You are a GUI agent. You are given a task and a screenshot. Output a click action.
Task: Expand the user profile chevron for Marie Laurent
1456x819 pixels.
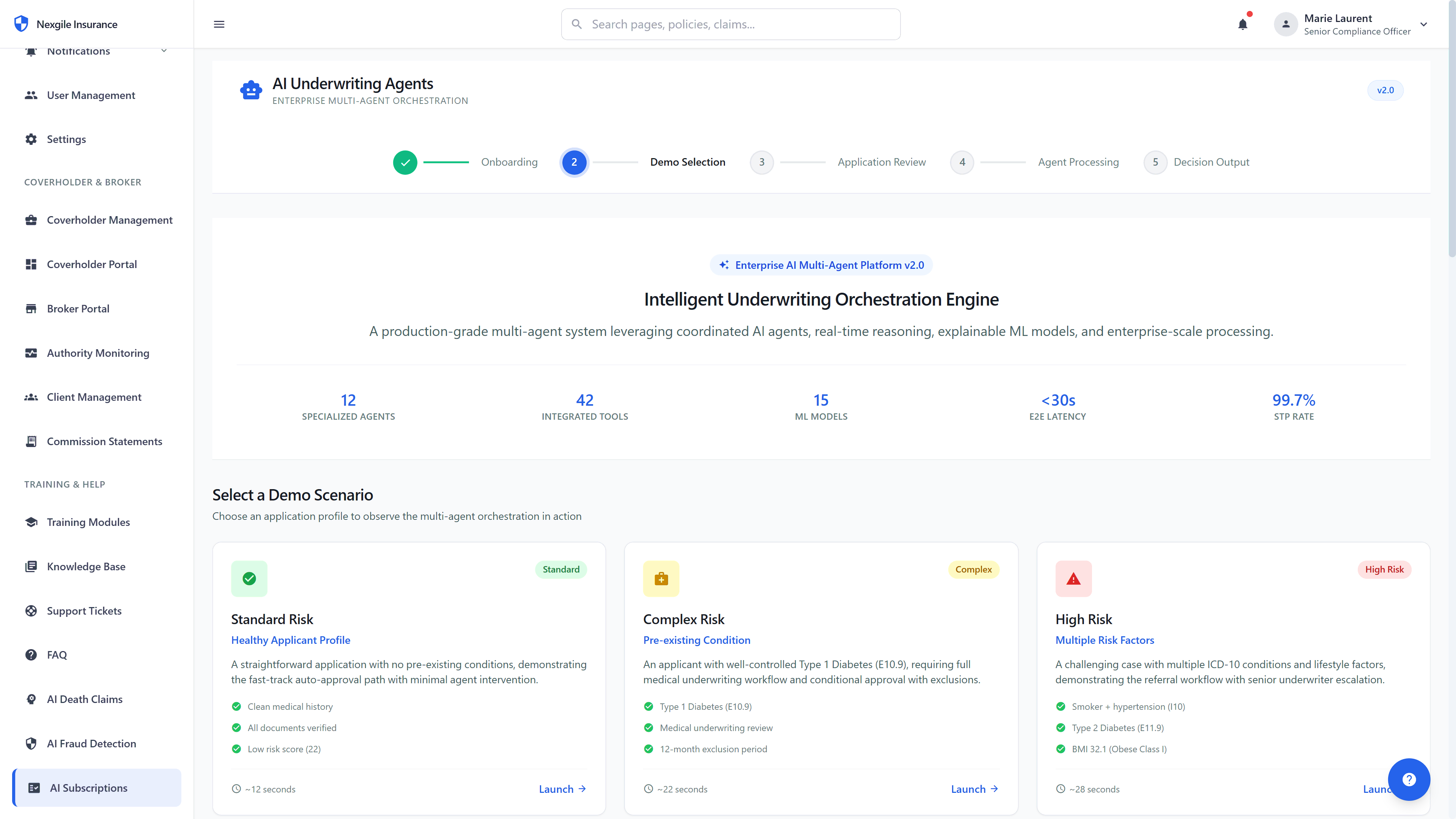click(x=1424, y=24)
